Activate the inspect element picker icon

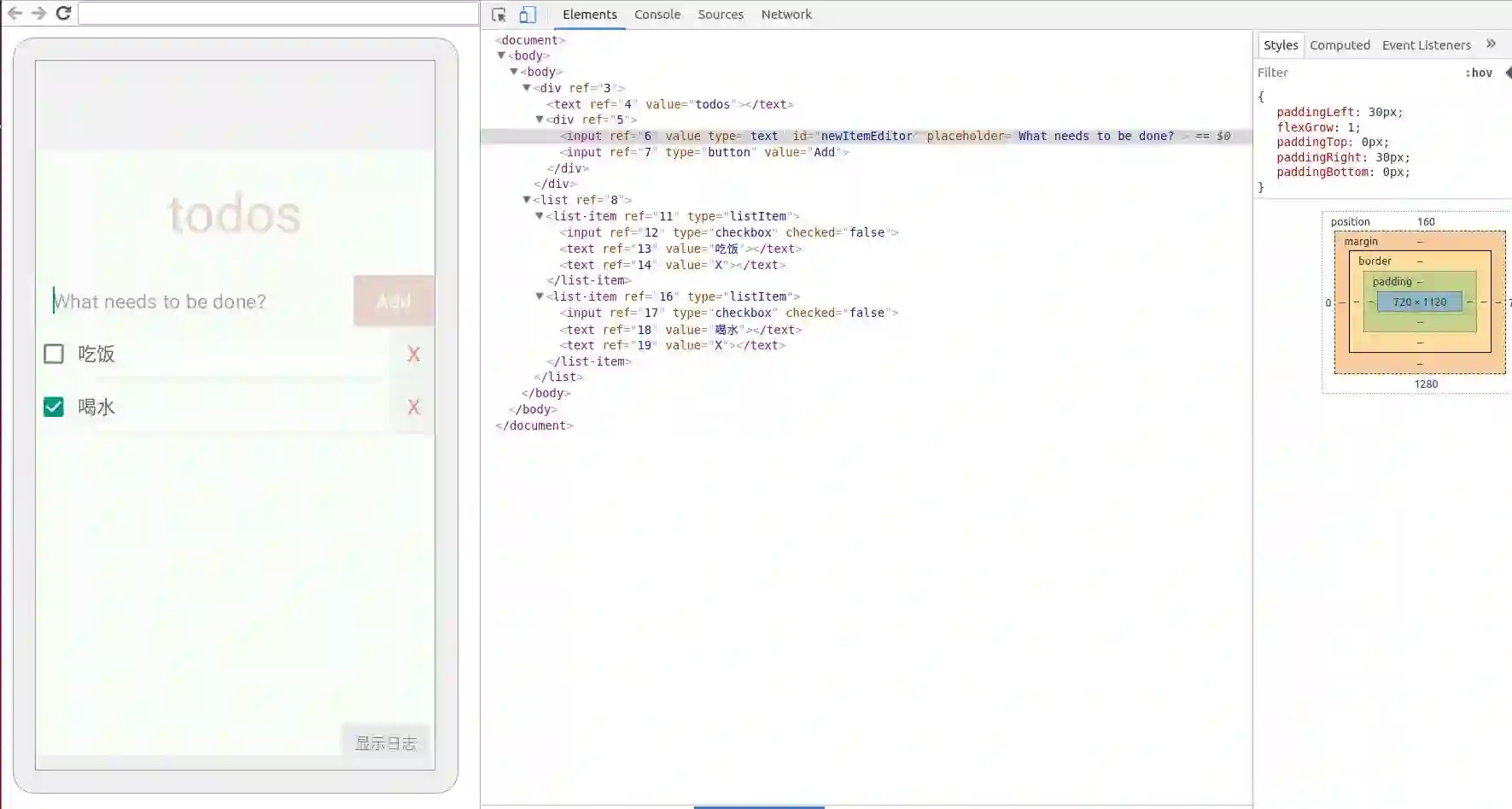[499, 15]
